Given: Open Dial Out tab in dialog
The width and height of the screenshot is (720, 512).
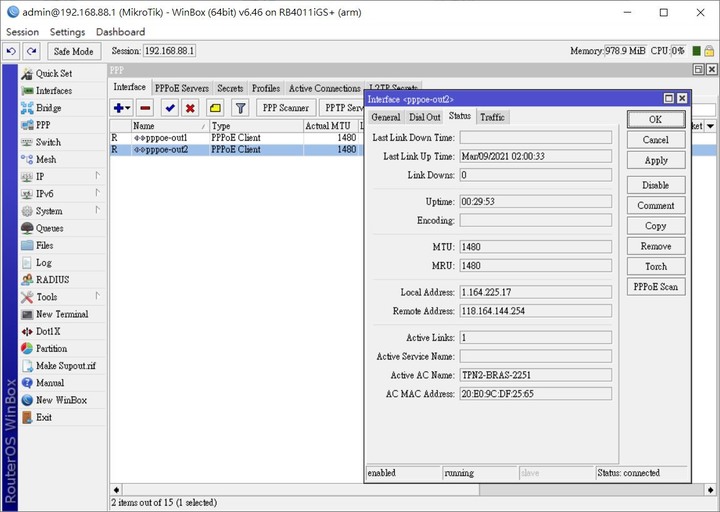Looking at the screenshot, I should 425,117.
